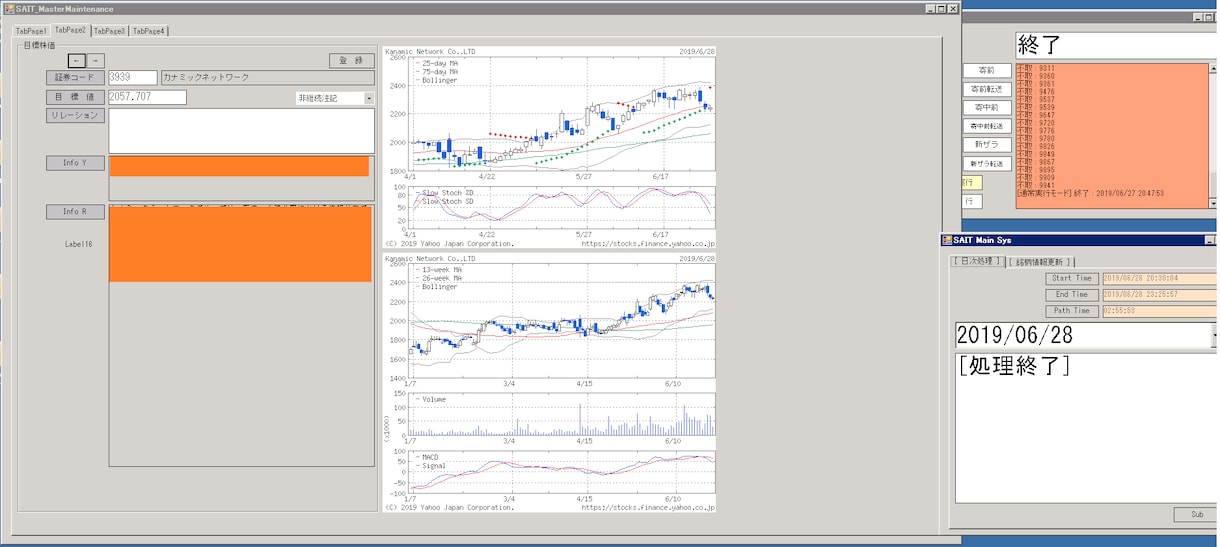Click the SAIT_MasterMaintenance title bar icon
Image resolution: width=1220 pixels, height=547 pixels.
(x=8, y=8)
